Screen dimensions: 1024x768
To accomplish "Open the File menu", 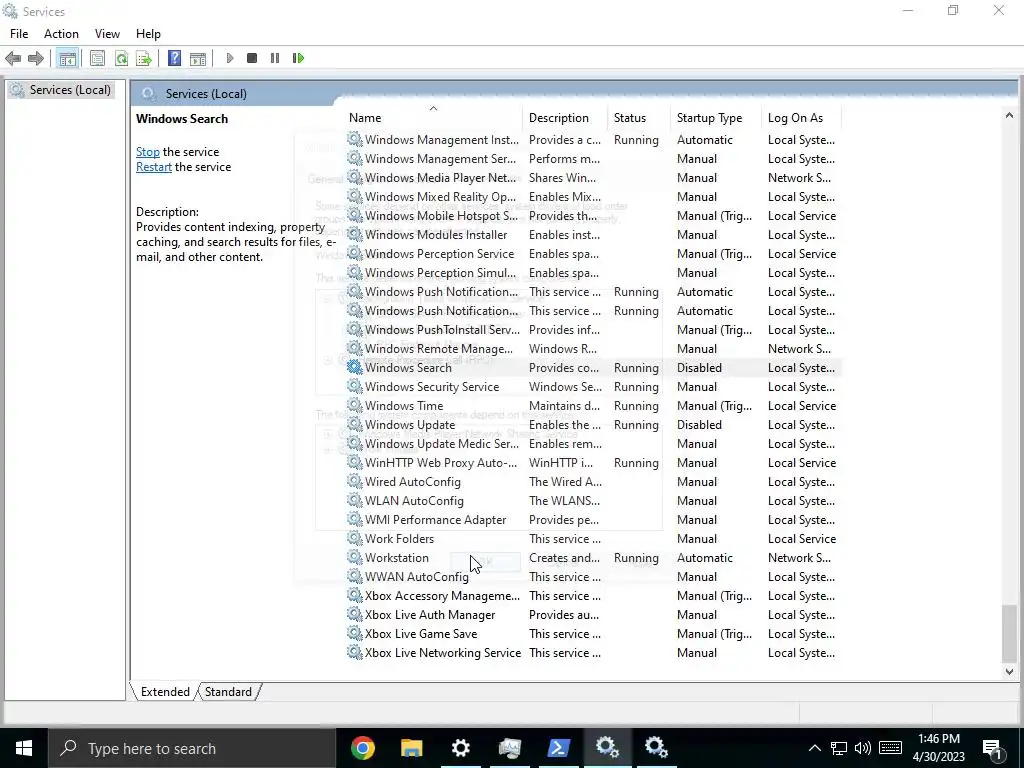I will (19, 34).
